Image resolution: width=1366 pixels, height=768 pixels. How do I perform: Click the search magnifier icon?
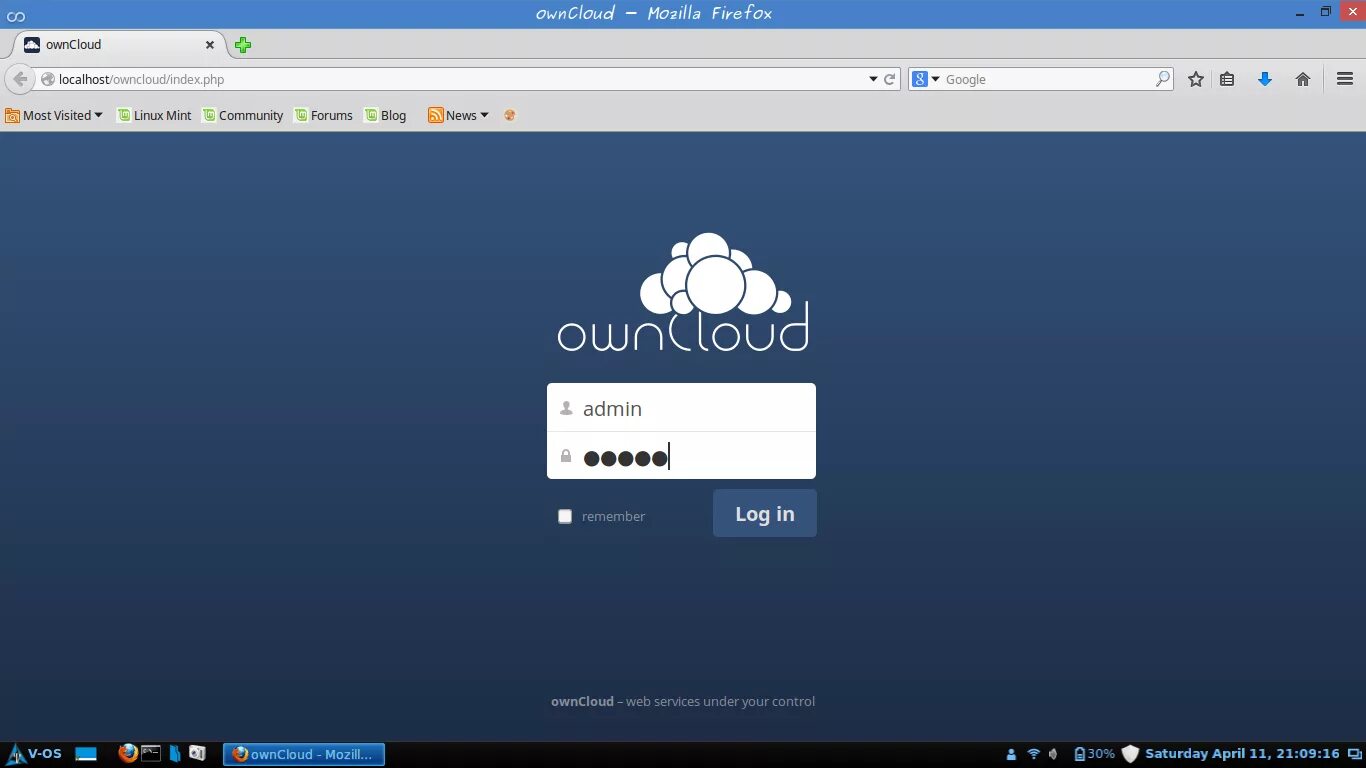1163,79
